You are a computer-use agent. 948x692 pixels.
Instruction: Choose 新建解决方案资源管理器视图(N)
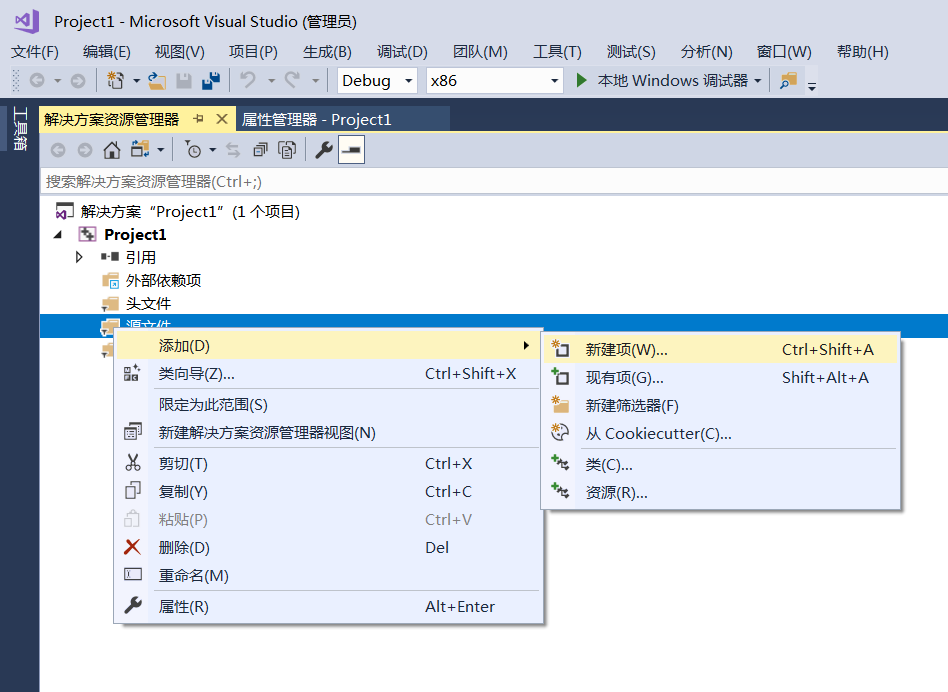tap(328, 433)
